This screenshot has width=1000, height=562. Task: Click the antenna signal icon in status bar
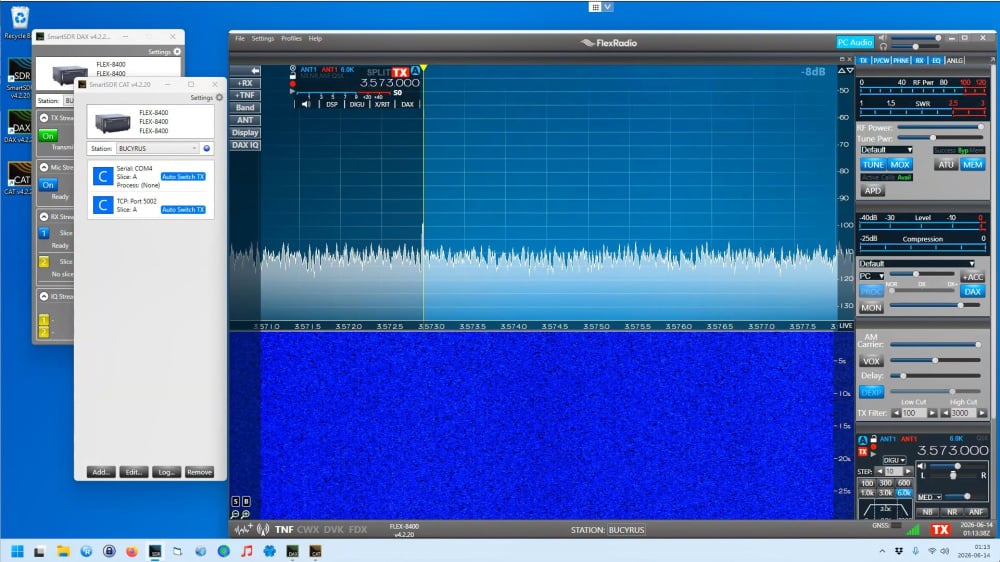click(x=263, y=529)
